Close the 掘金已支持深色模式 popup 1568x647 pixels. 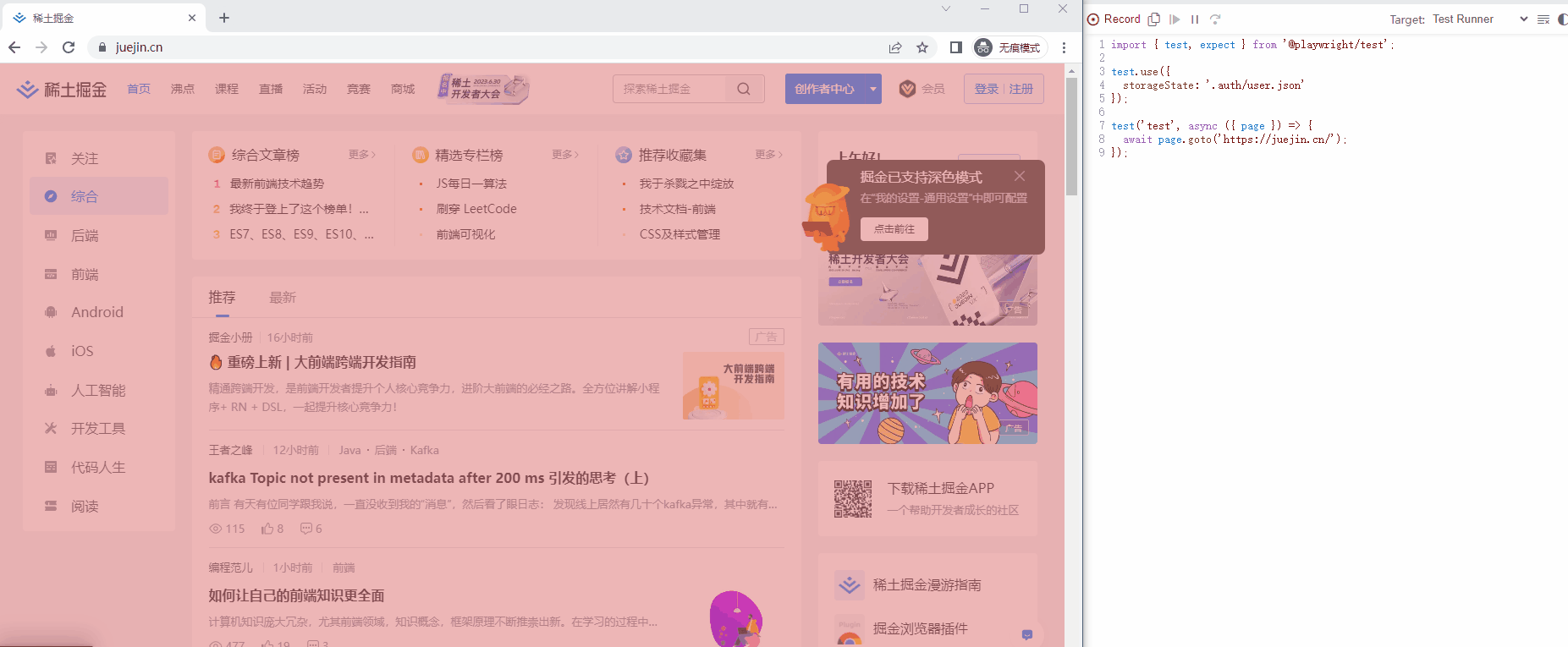tap(1020, 176)
